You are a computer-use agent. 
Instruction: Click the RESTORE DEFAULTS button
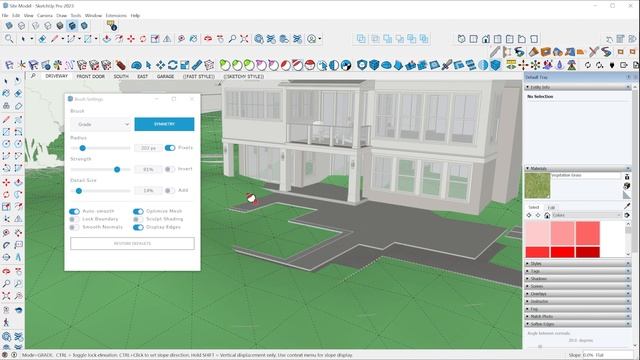132,244
